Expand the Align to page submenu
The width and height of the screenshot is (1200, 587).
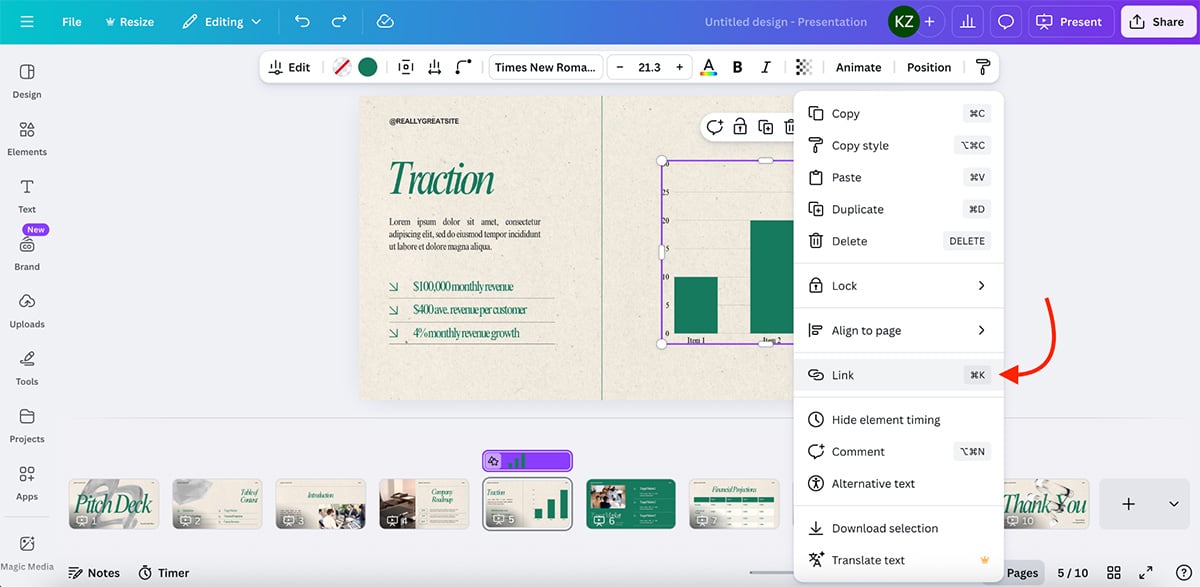pyautogui.click(x=878, y=330)
